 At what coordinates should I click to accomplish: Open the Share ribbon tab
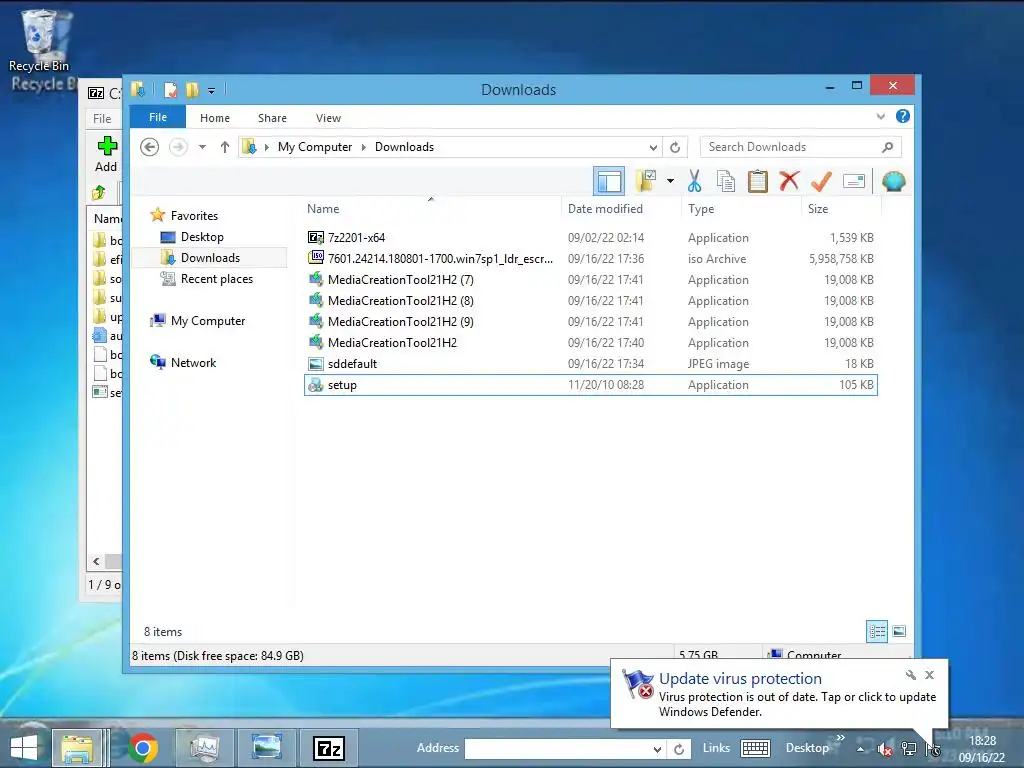click(x=272, y=118)
